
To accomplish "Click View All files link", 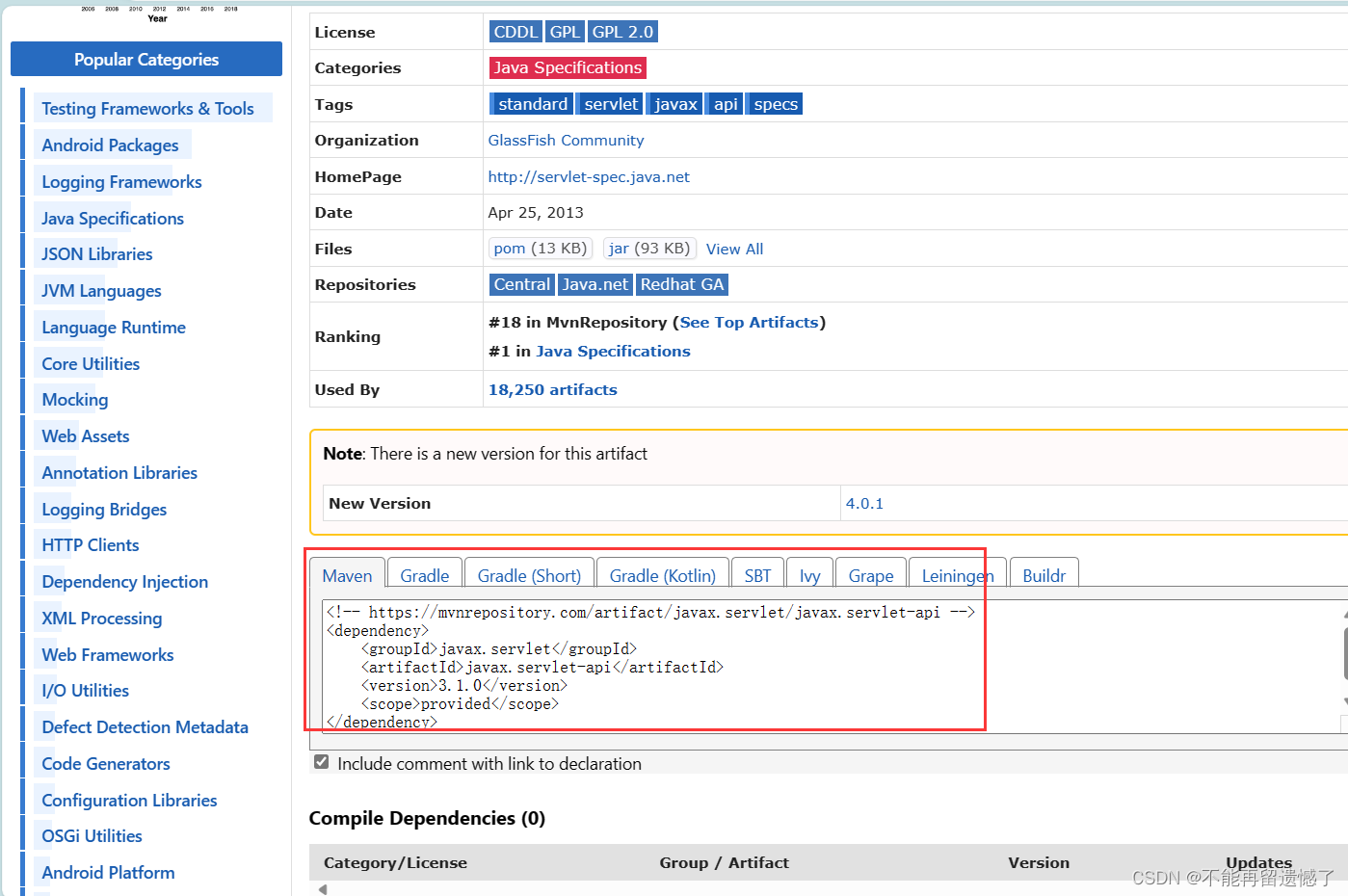I will 734,249.
